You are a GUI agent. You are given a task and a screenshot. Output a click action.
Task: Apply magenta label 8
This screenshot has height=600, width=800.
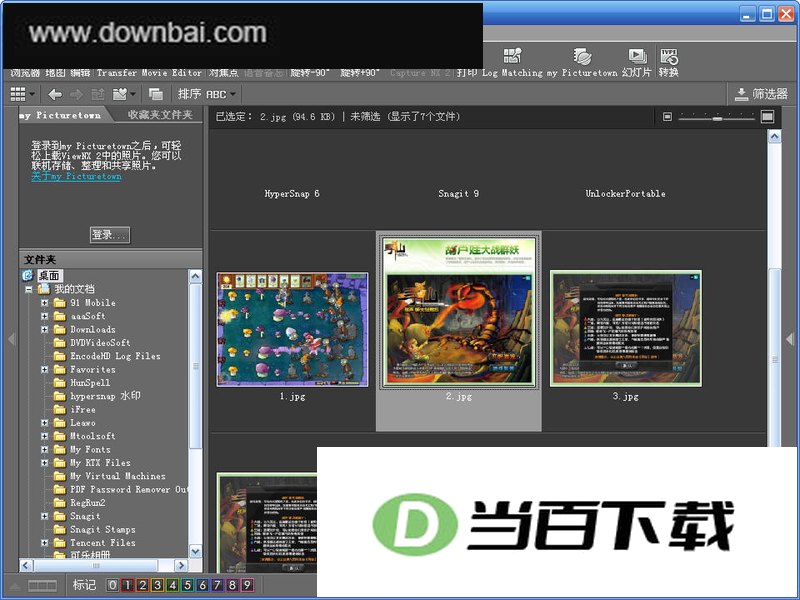tap(232, 585)
